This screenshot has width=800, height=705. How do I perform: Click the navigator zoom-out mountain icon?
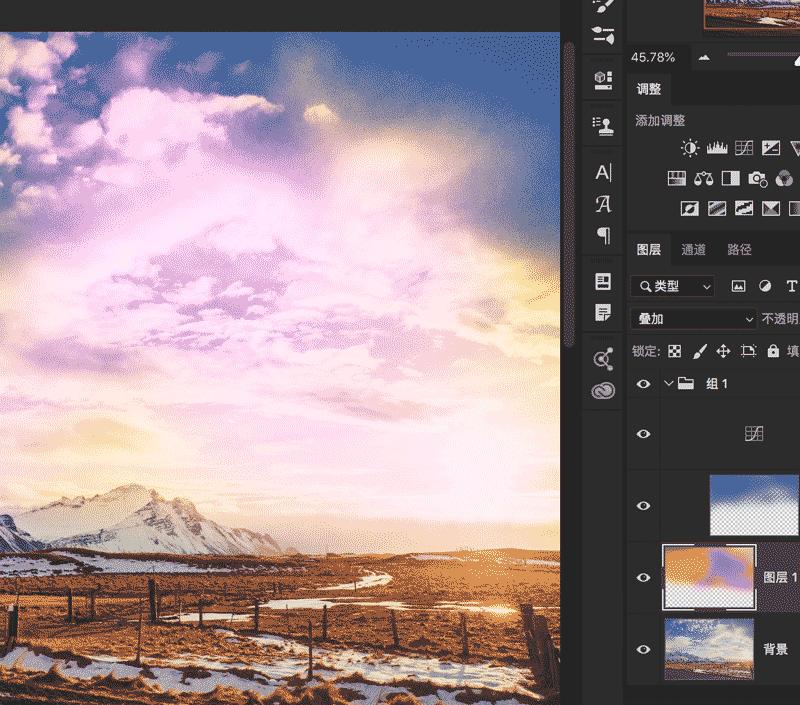click(704, 58)
